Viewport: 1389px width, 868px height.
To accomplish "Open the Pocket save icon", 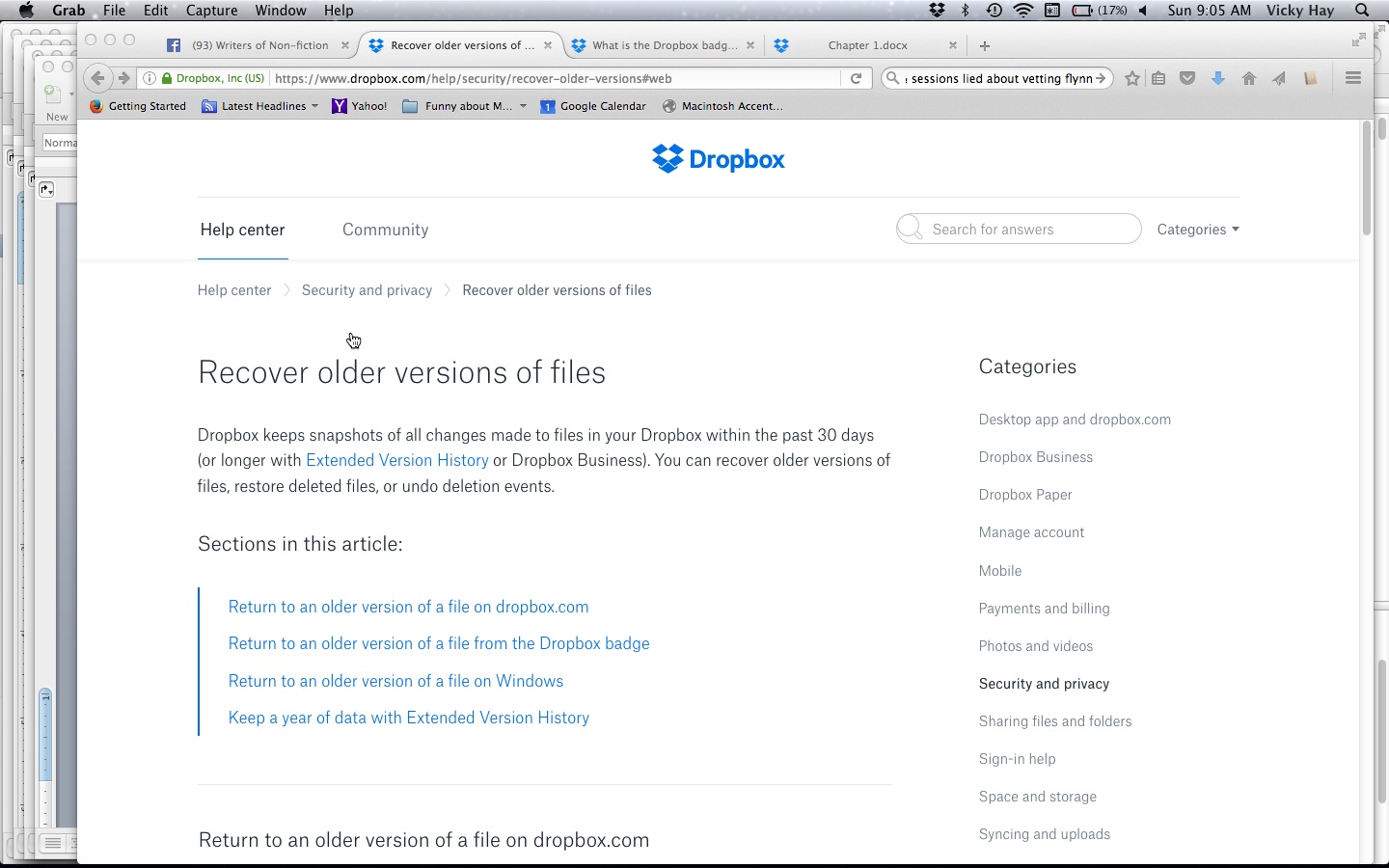I will coord(1188,79).
